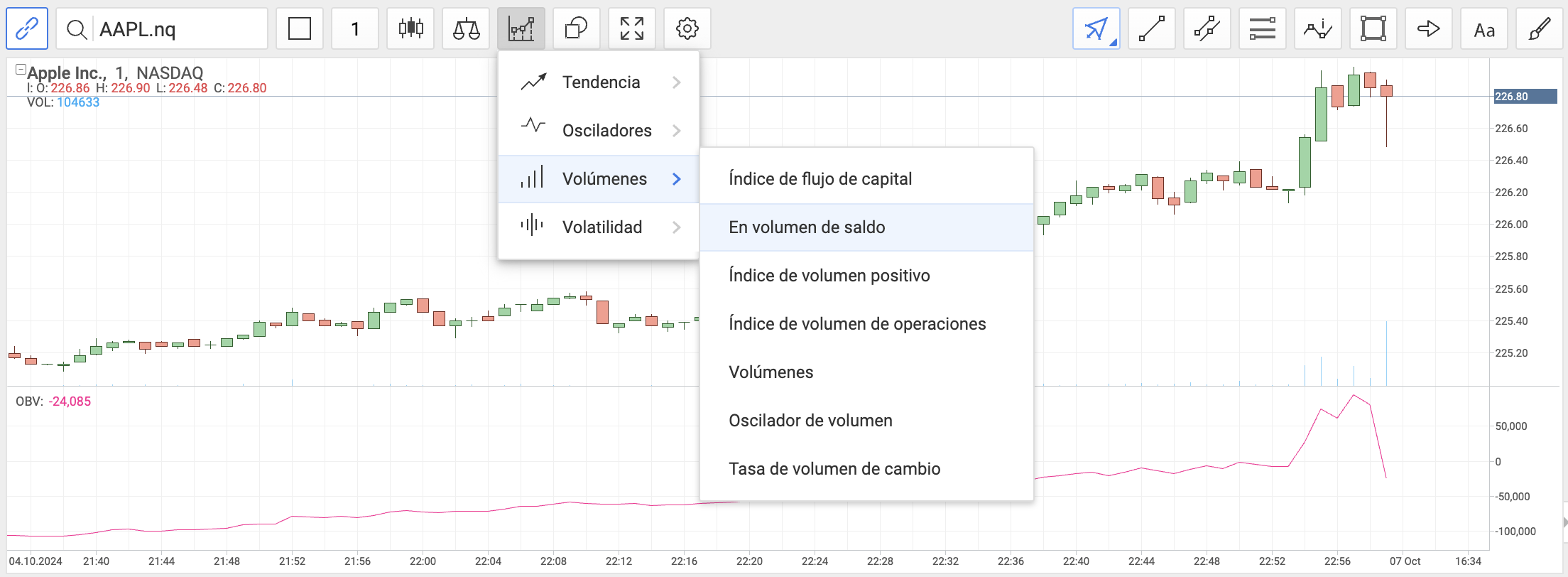This screenshot has height=577, width=1568.
Task: Click the H: 226.90 high value
Action: (x=123, y=88)
